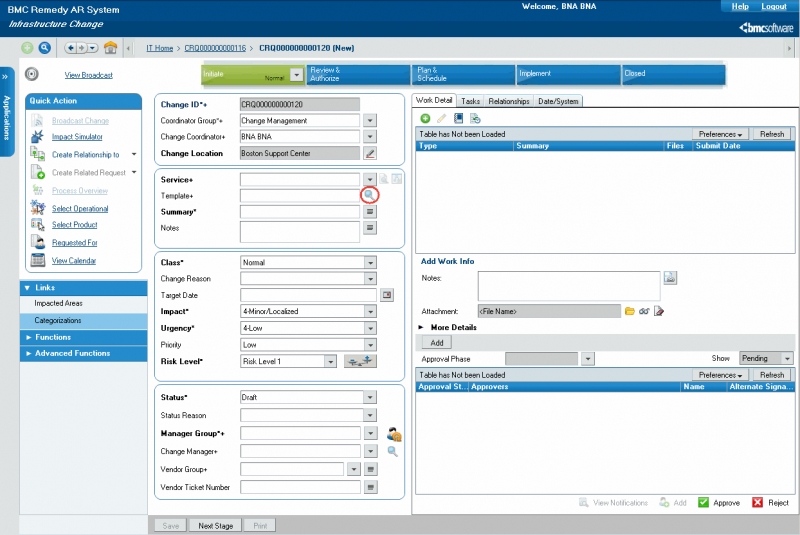Click the forward navigation arrow
The height and width of the screenshot is (535, 800).
82,48
